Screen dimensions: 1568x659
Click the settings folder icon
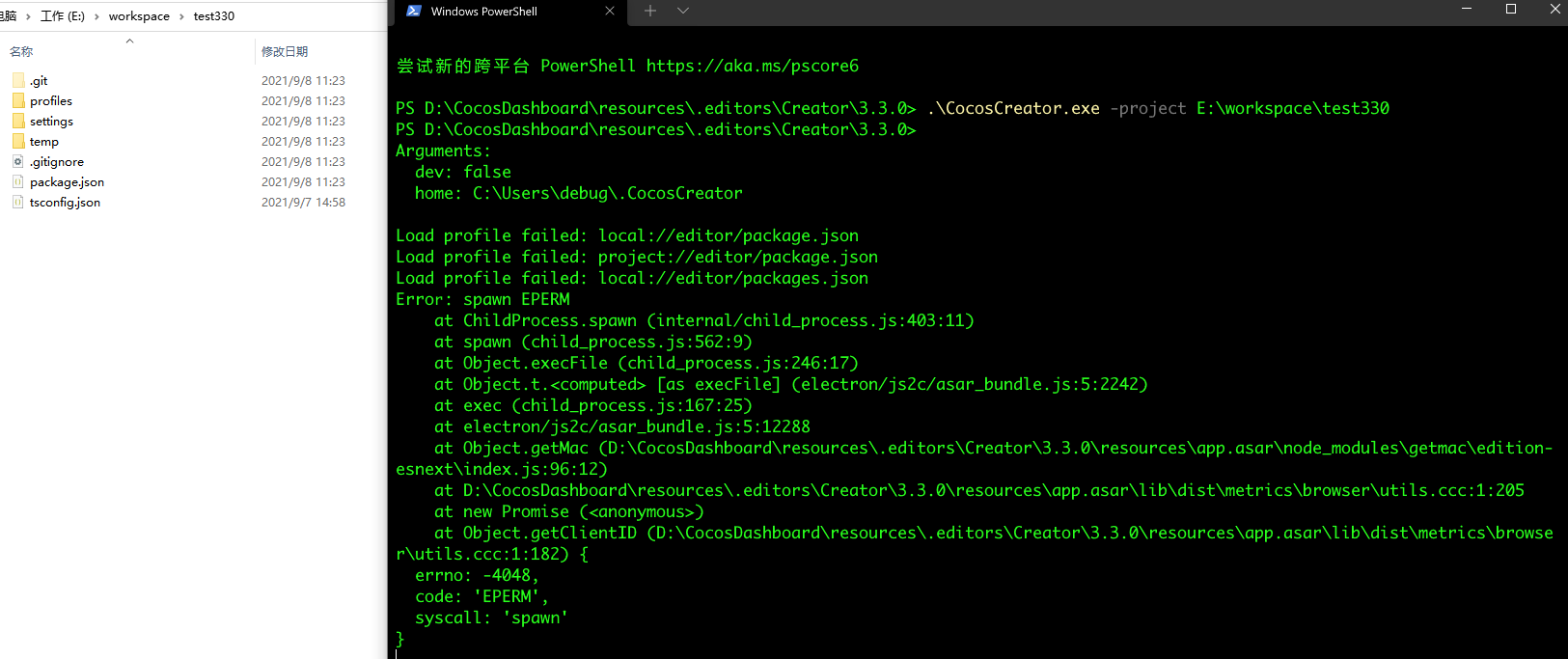pos(18,121)
